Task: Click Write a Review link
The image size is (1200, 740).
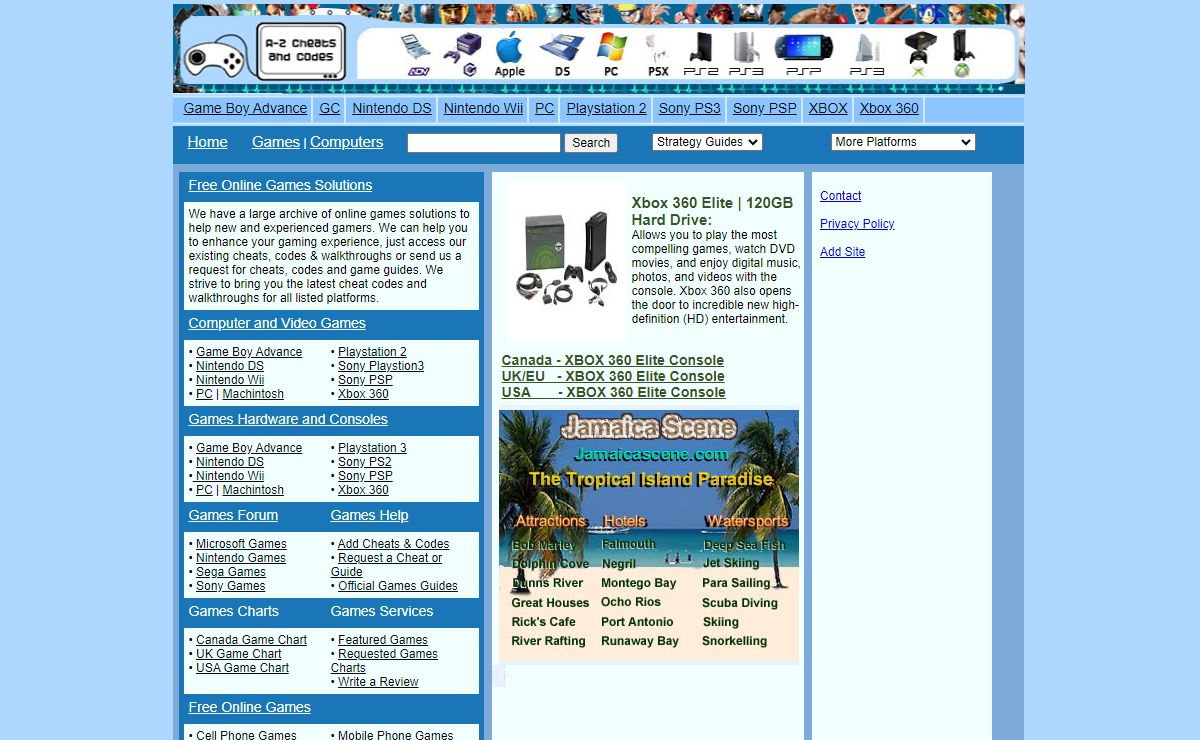Action: pos(378,682)
